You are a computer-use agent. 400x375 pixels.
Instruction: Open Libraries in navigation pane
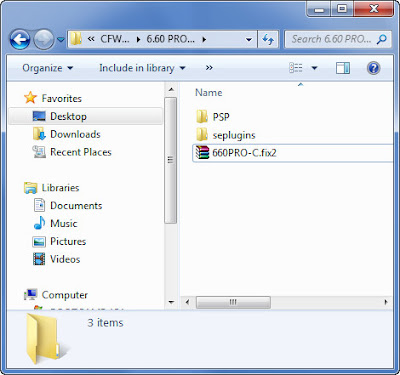[60, 188]
